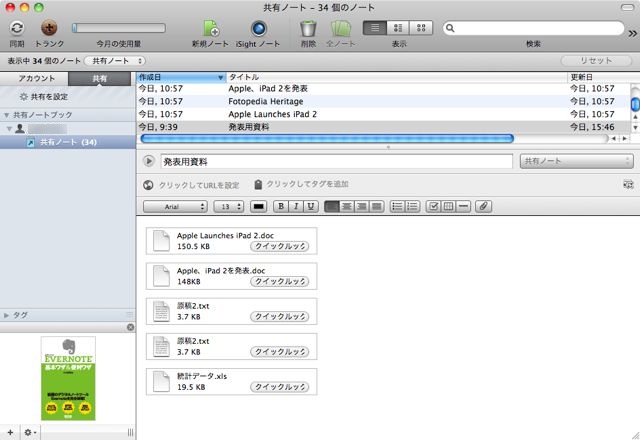640x440 pixels.
Task: Align text left
Action: coord(332,207)
